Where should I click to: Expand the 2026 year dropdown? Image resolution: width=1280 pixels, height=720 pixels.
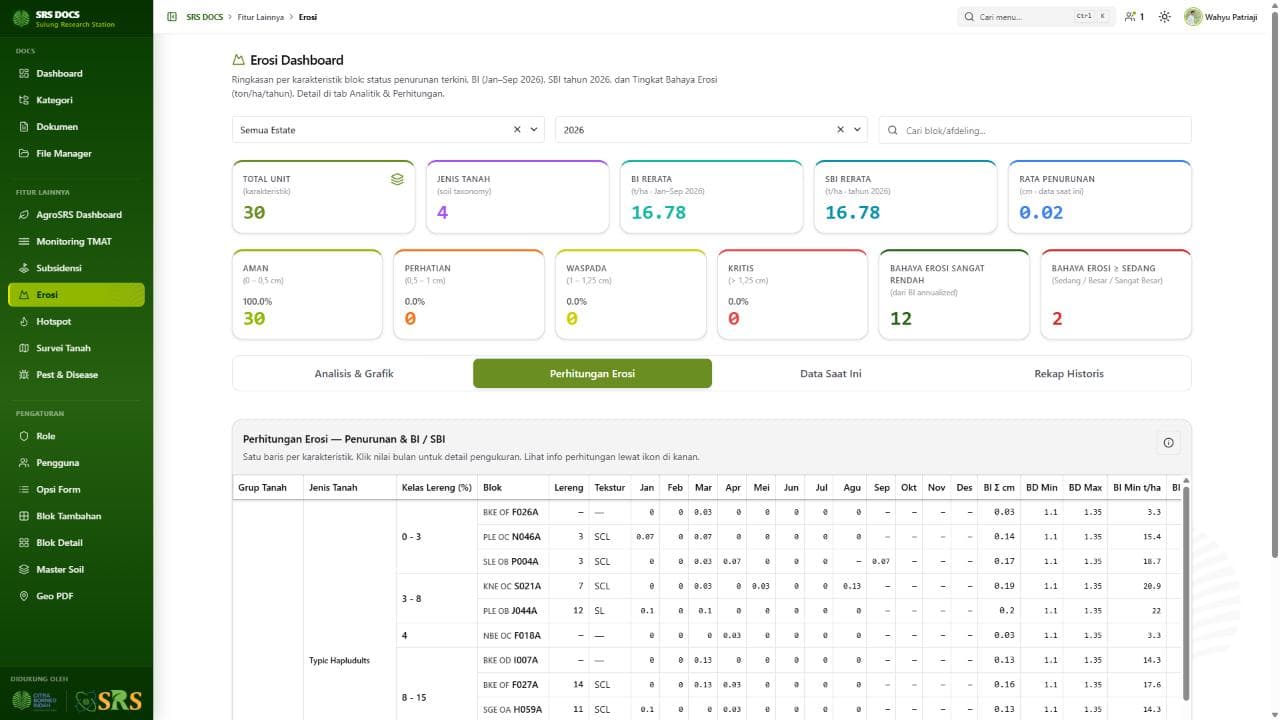pyautogui.click(x=858, y=130)
